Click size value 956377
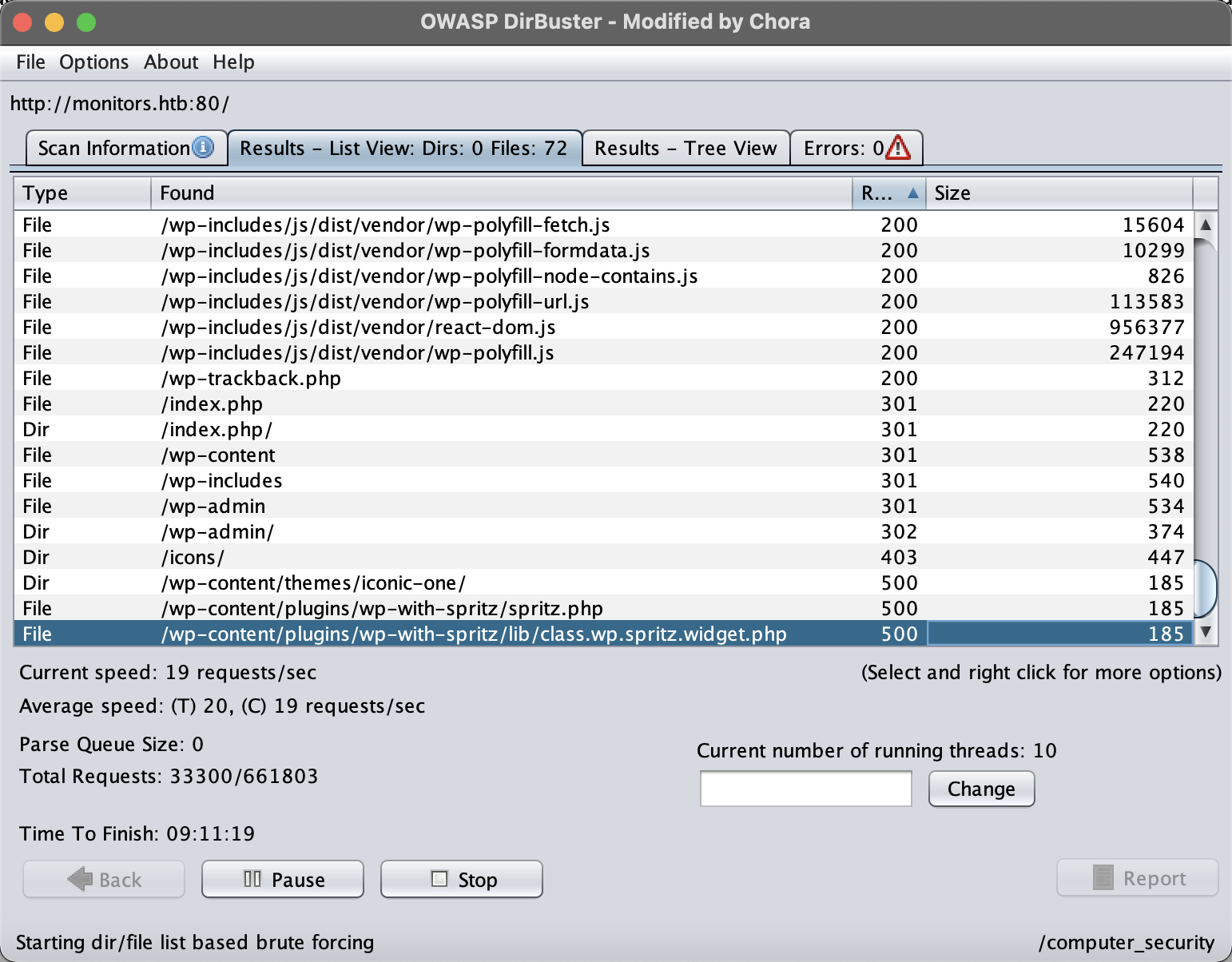 1147,327
